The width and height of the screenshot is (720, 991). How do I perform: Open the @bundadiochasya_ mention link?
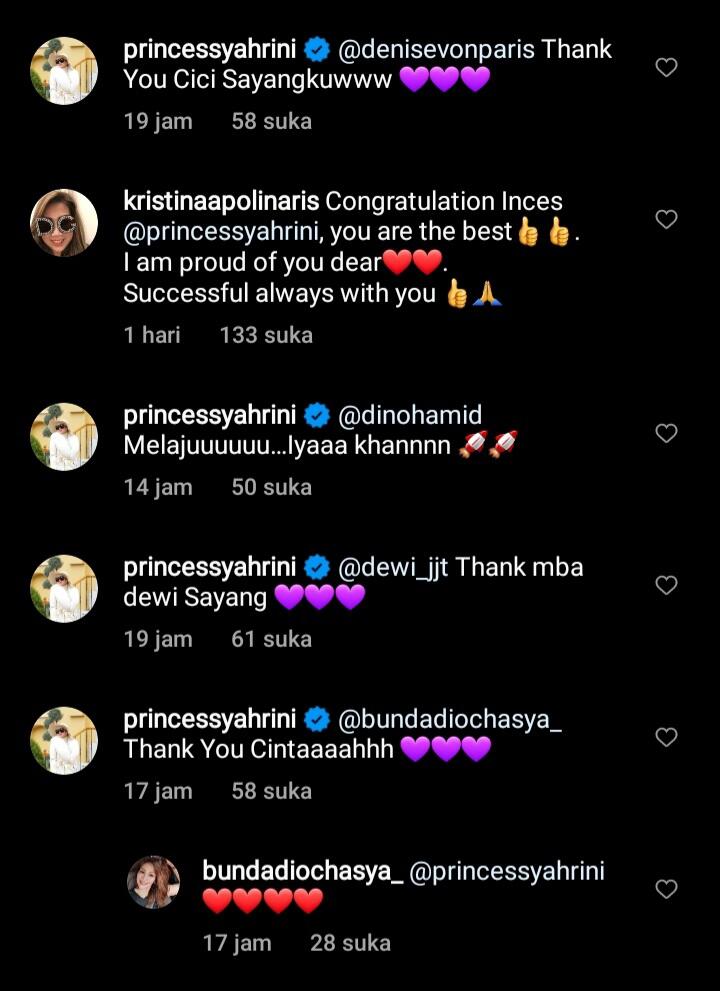451,719
